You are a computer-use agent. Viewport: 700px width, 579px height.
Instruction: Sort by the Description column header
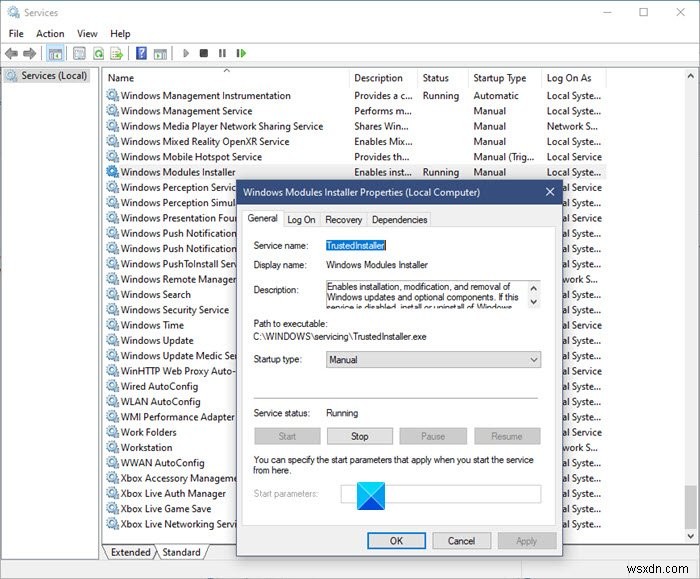click(384, 78)
